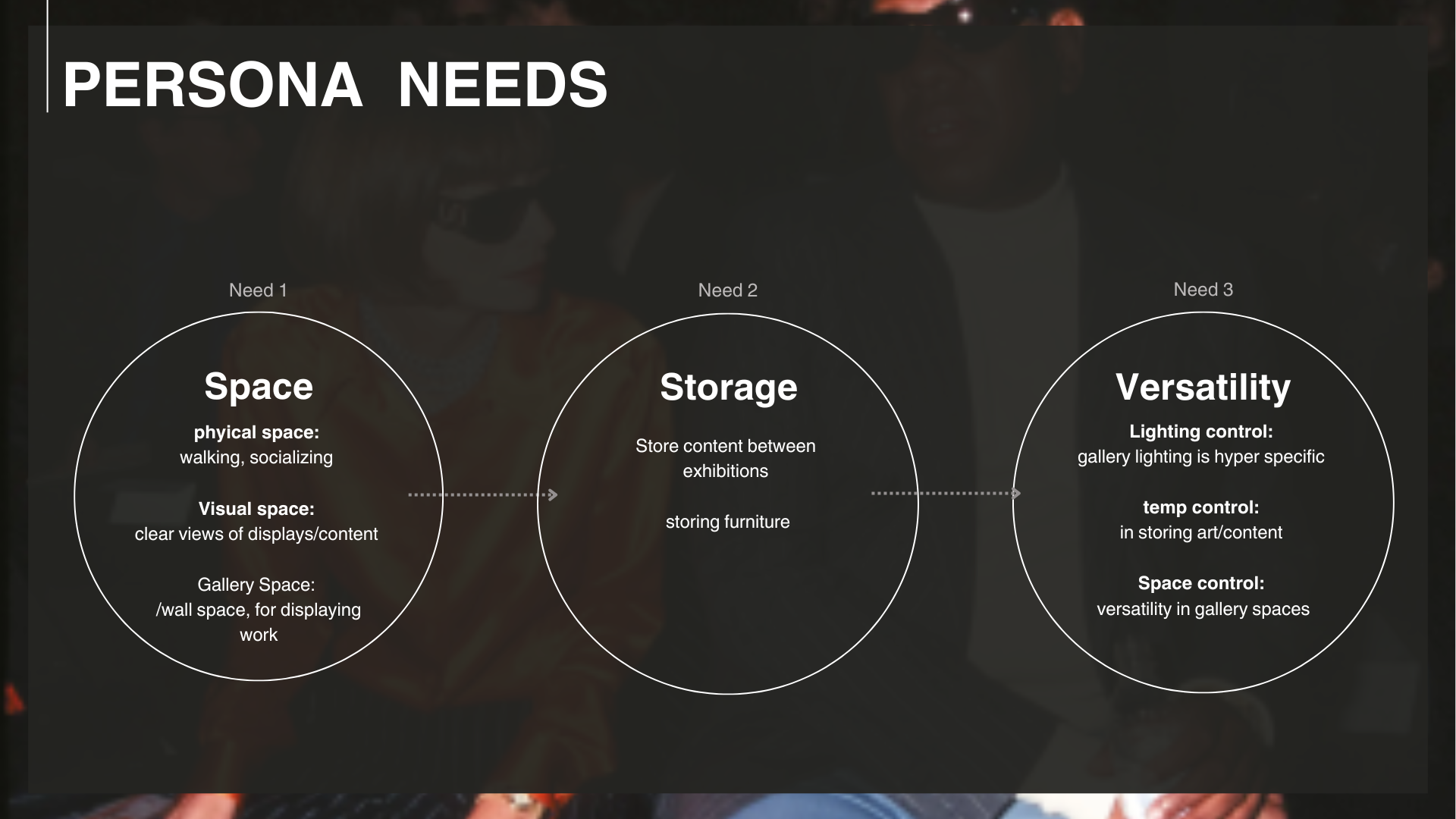Select the 'temp control:' bold label
1456x819 pixels.
click(1200, 507)
